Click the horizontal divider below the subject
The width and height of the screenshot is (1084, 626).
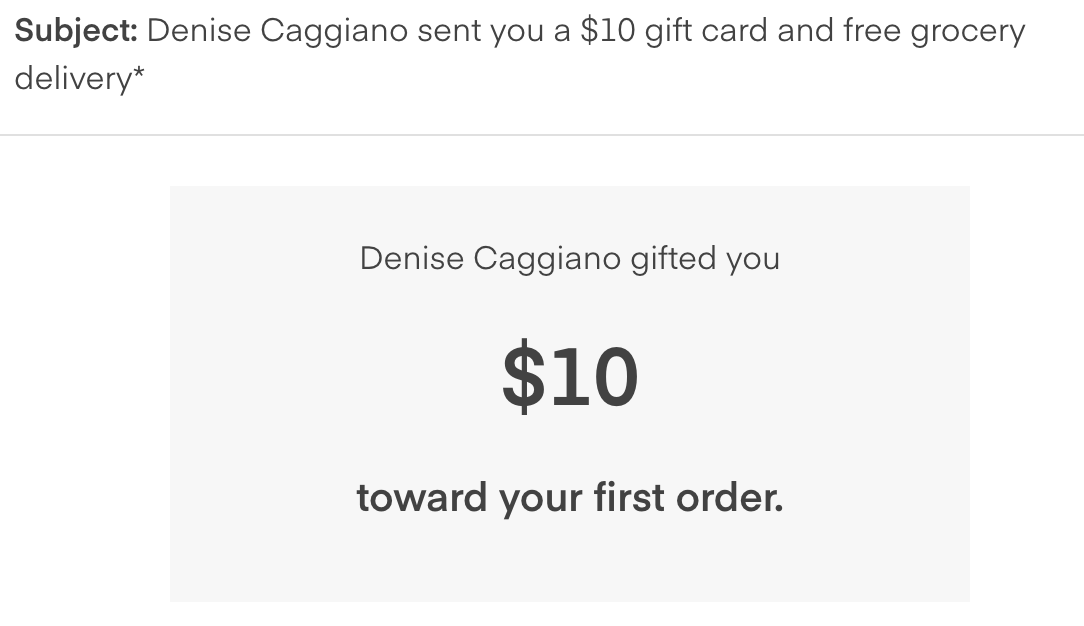point(542,135)
